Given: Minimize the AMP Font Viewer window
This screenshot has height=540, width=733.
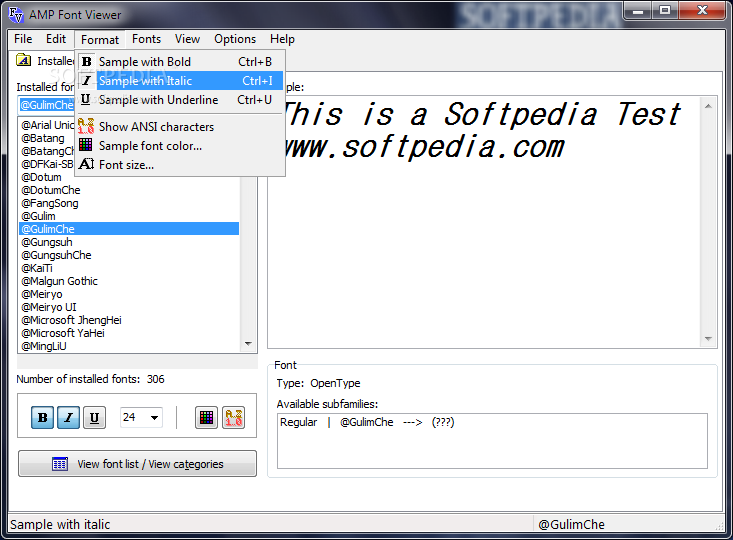Looking at the screenshot, I should [x=638, y=10].
